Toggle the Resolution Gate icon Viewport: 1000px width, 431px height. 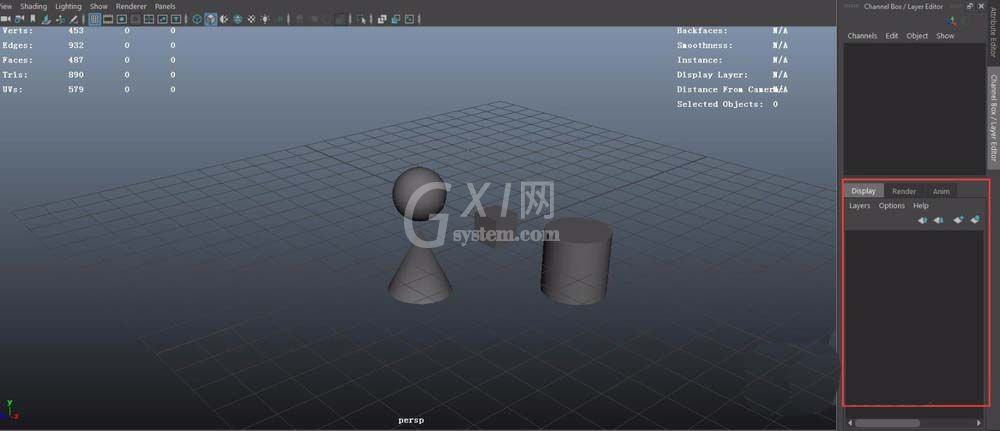(121, 19)
